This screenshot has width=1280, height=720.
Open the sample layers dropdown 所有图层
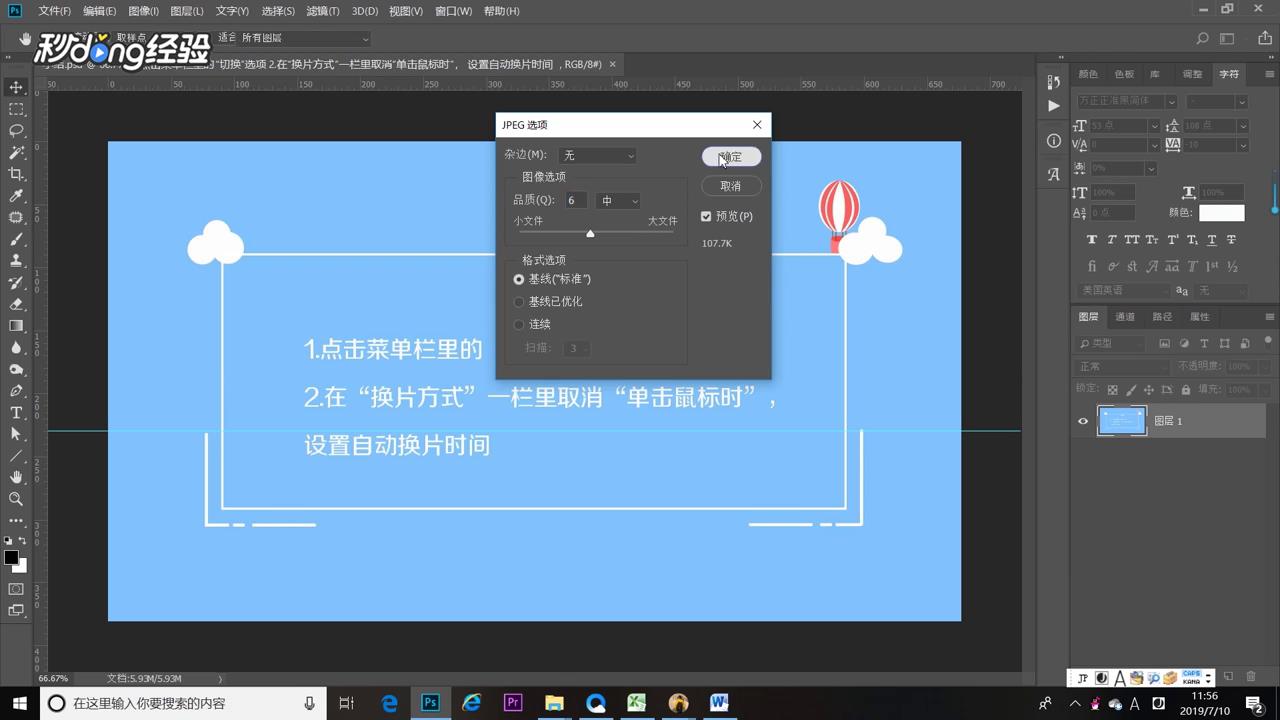tap(304, 38)
